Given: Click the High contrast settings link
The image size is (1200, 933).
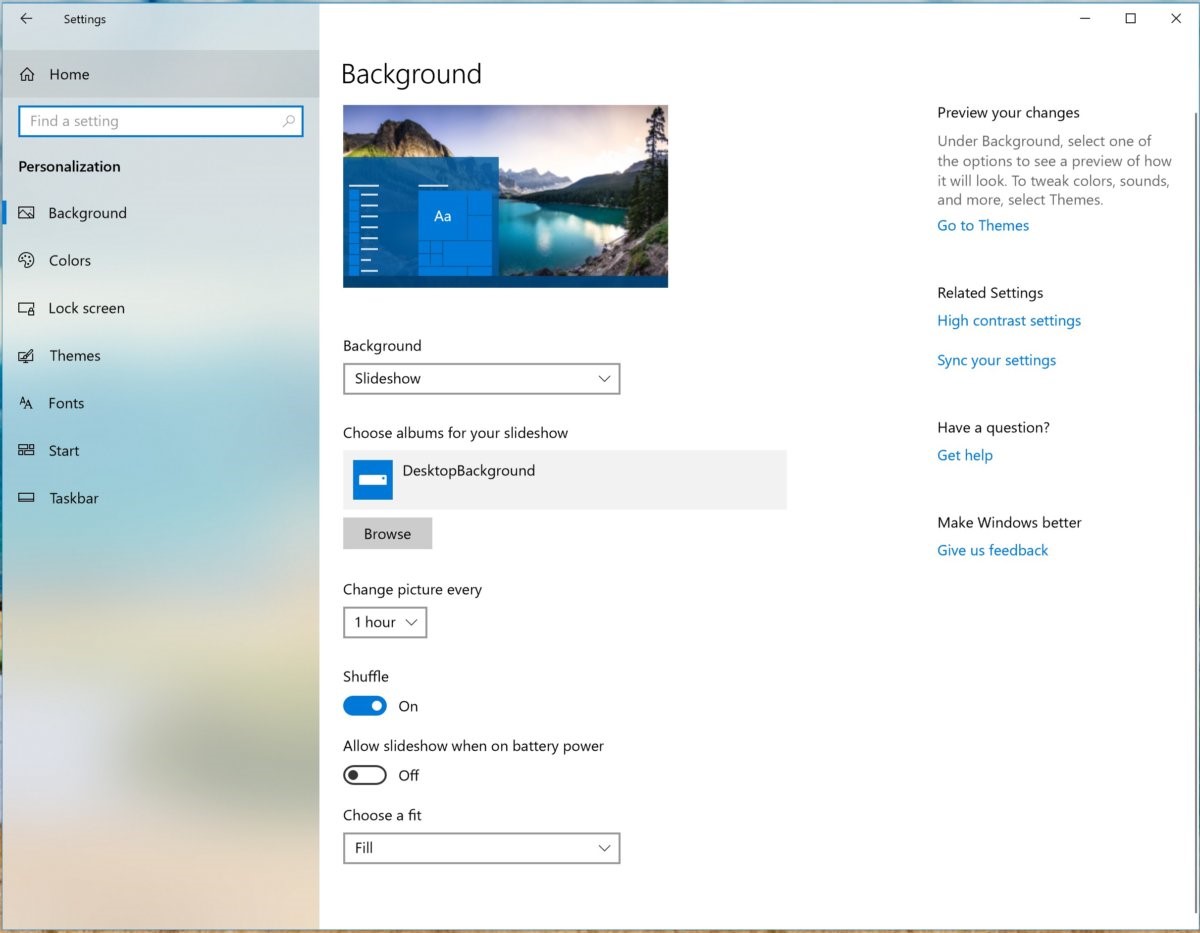Looking at the screenshot, I should pos(1009,321).
